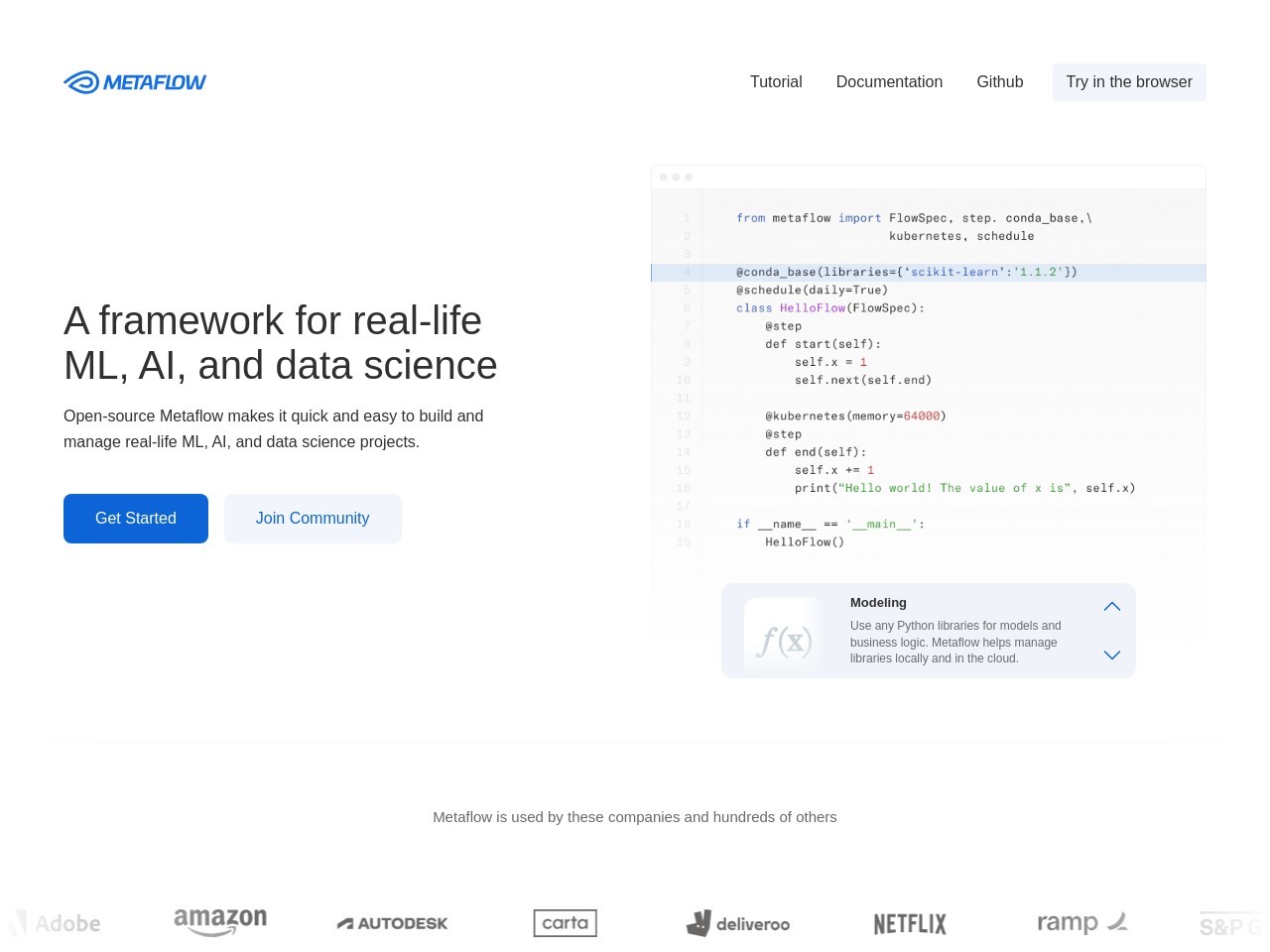Click the Get Started button
The width and height of the screenshot is (1270, 952).
coord(136,519)
